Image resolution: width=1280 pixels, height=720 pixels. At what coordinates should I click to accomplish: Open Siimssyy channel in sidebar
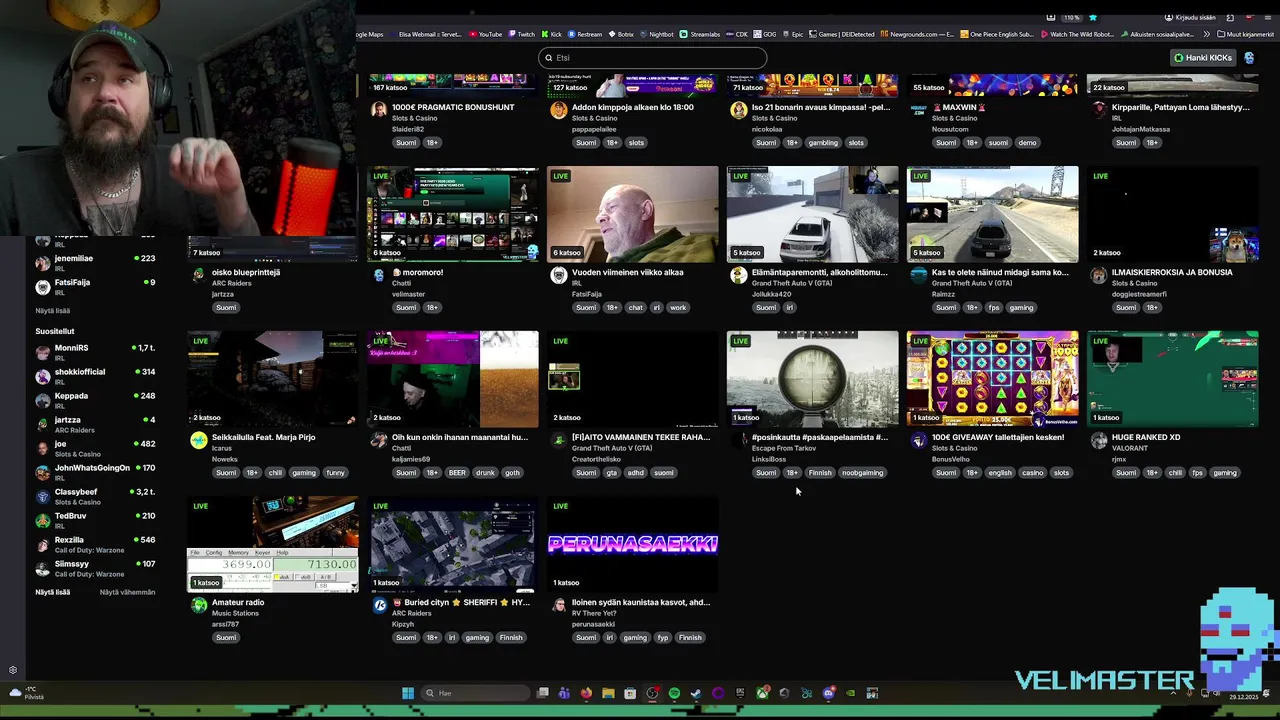[x=96, y=568]
